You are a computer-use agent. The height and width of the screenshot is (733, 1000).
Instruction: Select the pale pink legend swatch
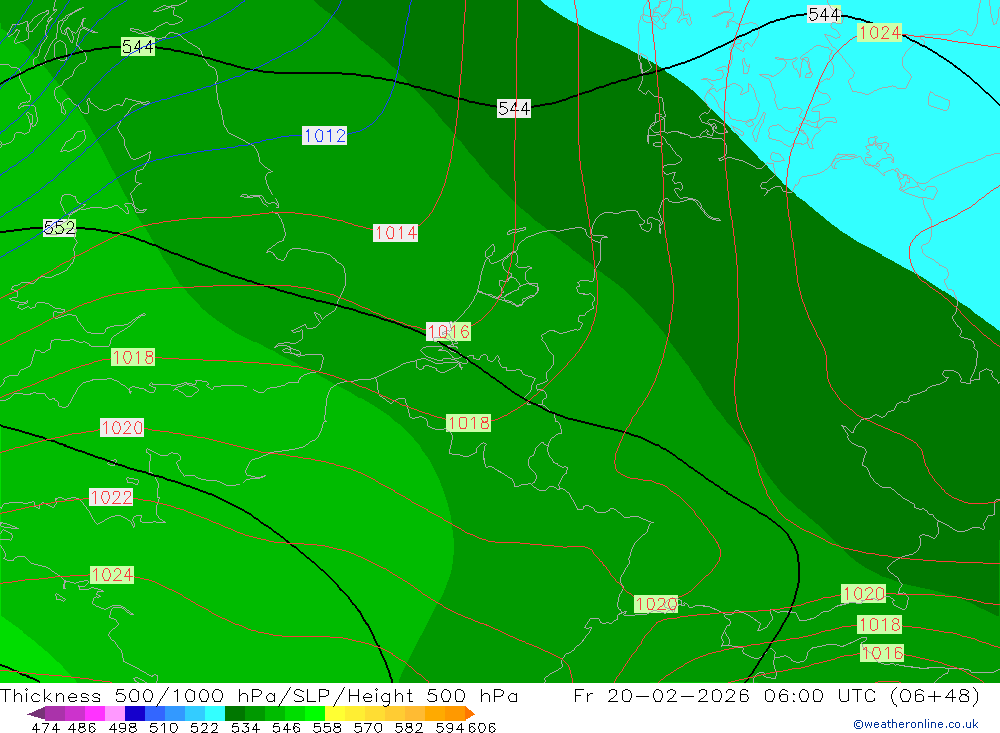(x=115, y=713)
